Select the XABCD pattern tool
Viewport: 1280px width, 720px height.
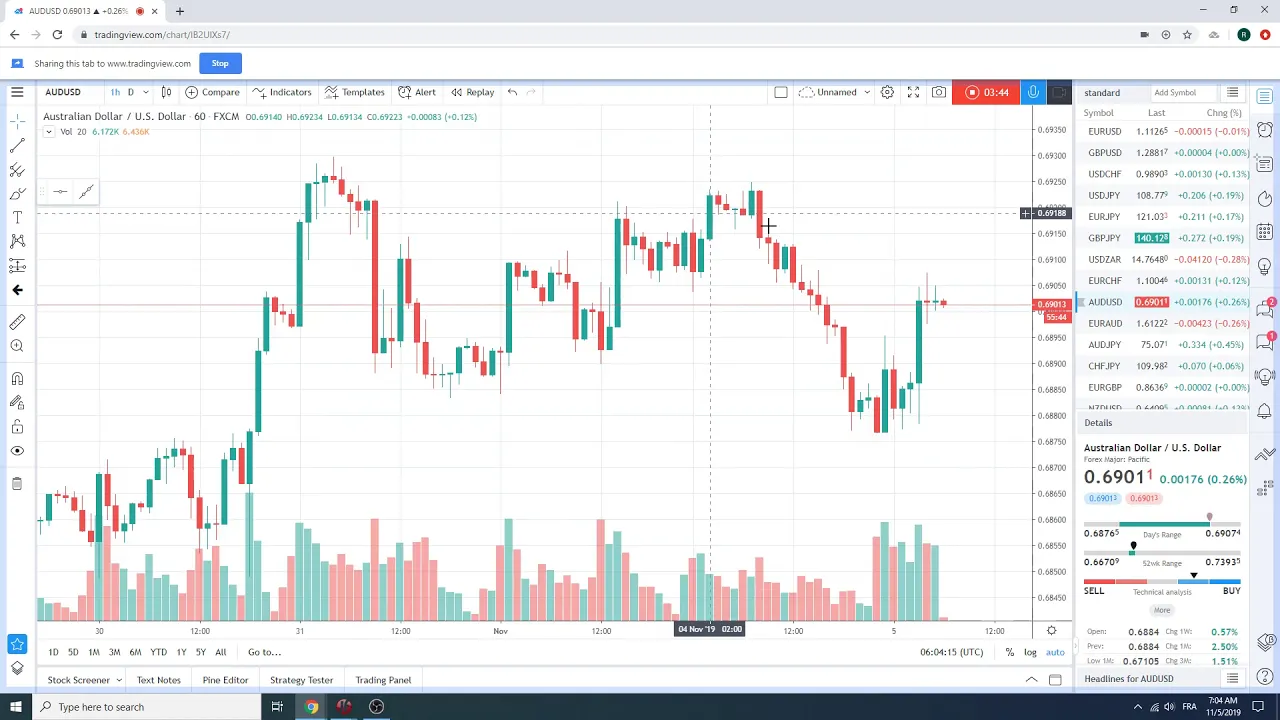[x=17, y=241]
